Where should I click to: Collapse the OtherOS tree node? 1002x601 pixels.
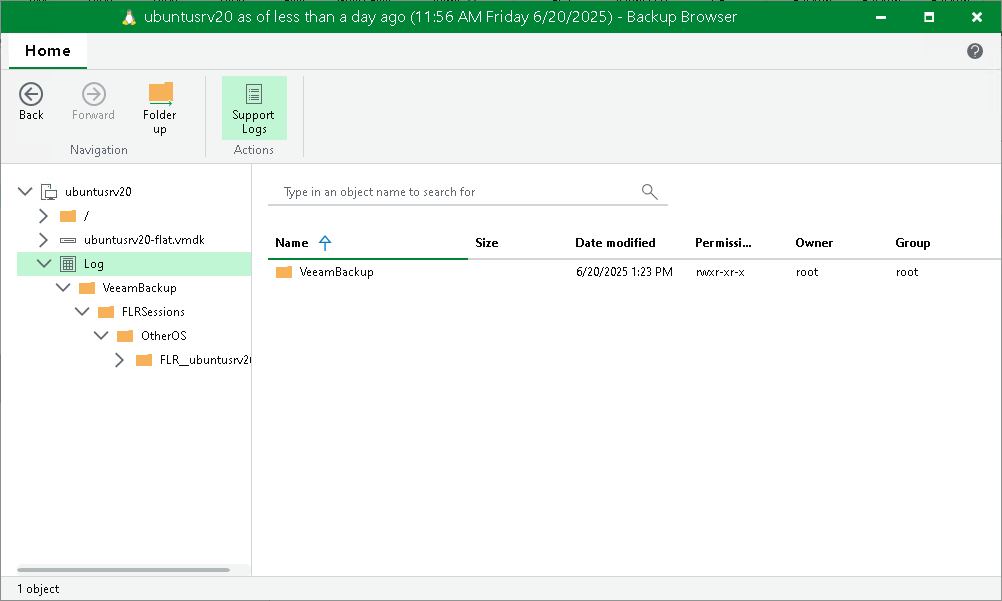pyautogui.click(x=101, y=336)
